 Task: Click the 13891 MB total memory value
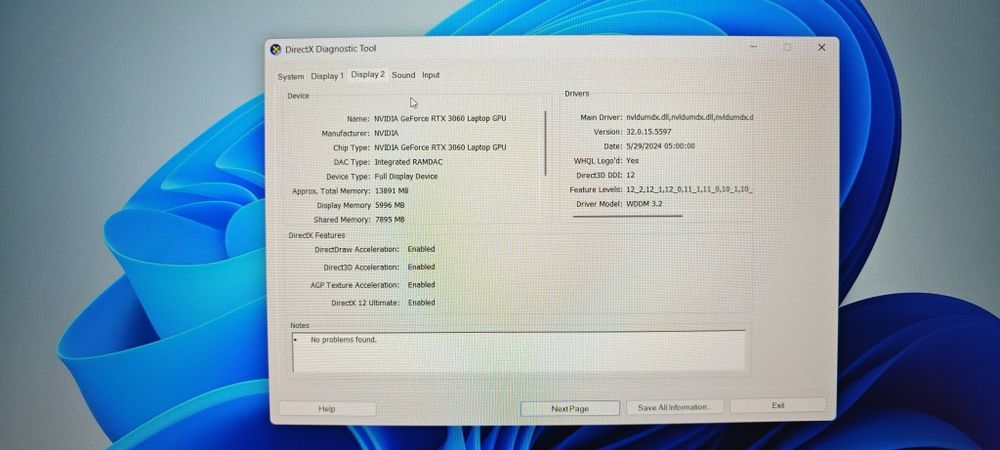(x=392, y=191)
